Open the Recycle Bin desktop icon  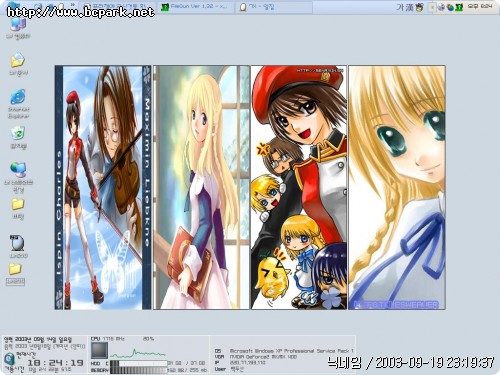click(18, 133)
